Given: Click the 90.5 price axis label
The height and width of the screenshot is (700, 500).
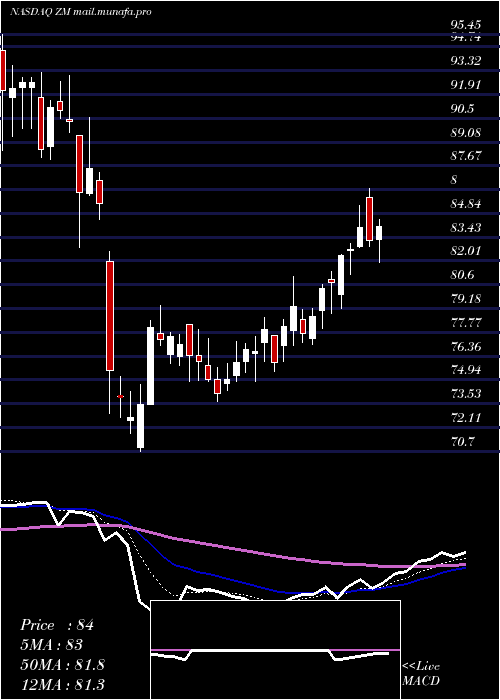Looking at the screenshot, I should click(462, 108).
